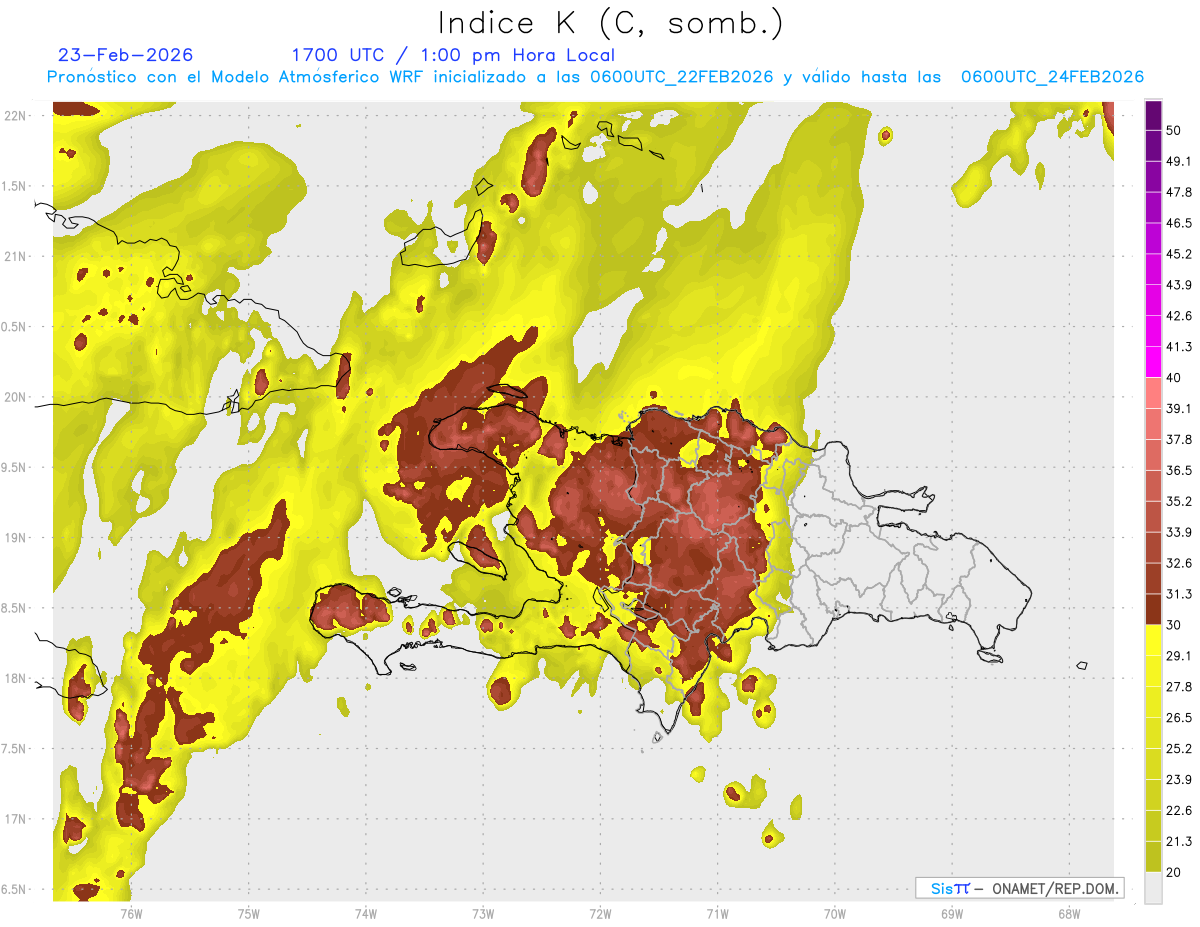The width and height of the screenshot is (1200, 927).
Task: Click the '39.1' color scale value
Action: coord(1179,409)
